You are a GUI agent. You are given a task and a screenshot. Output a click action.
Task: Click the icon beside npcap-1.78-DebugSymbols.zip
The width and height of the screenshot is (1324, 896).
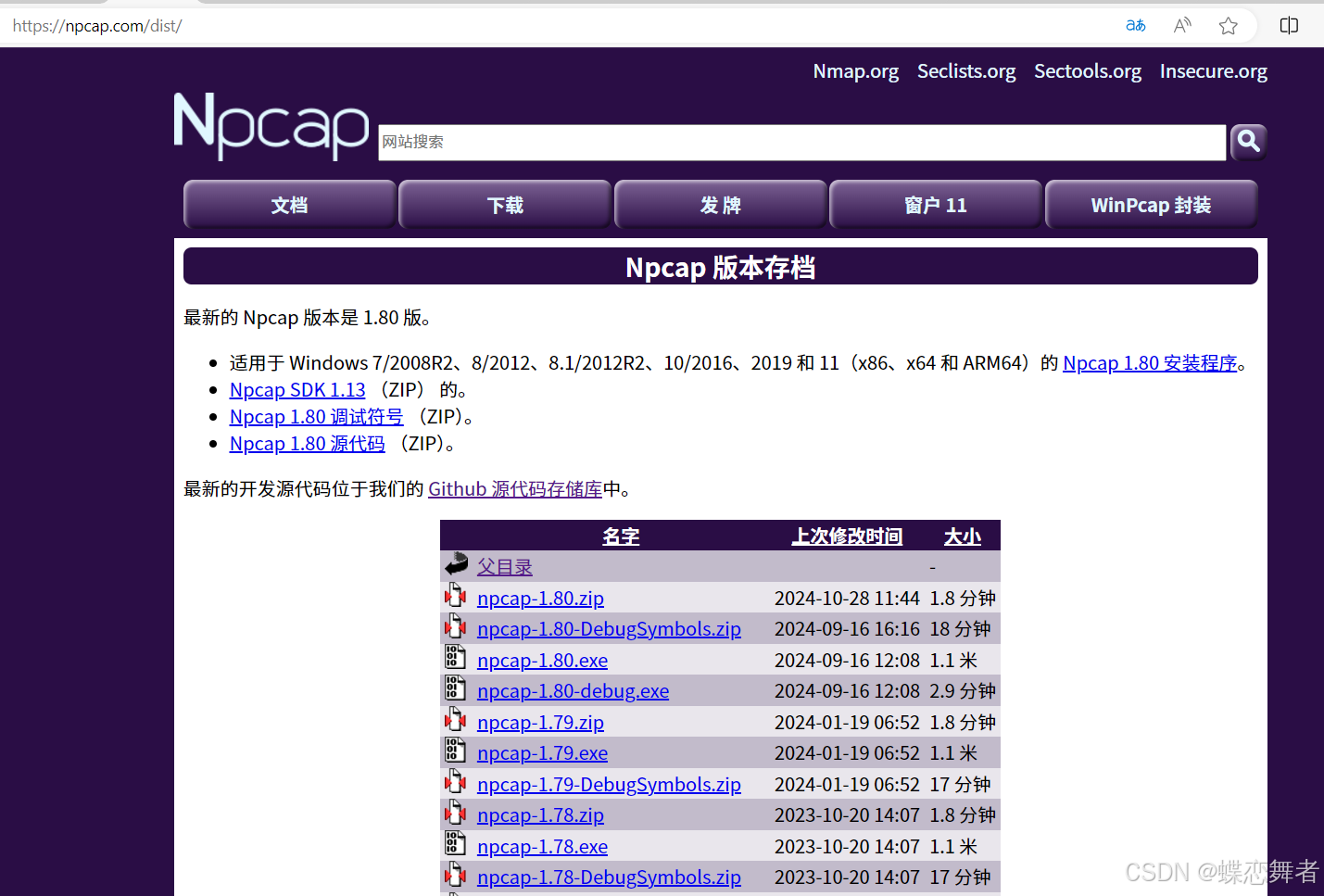[x=455, y=875]
